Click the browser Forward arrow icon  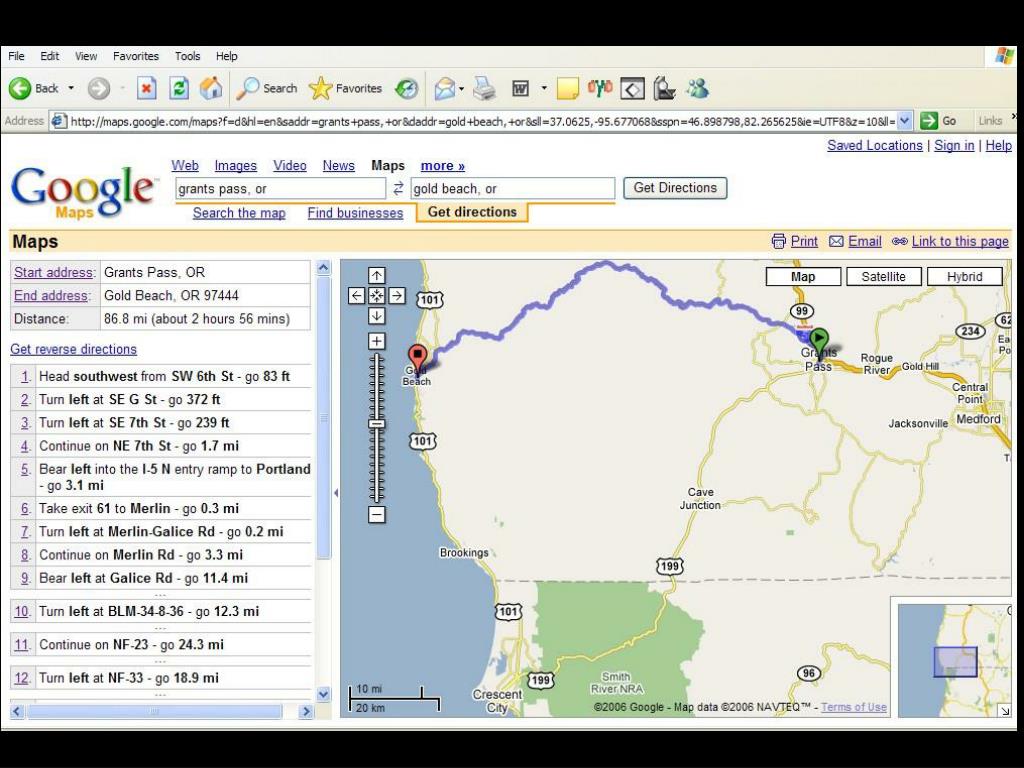click(x=99, y=88)
